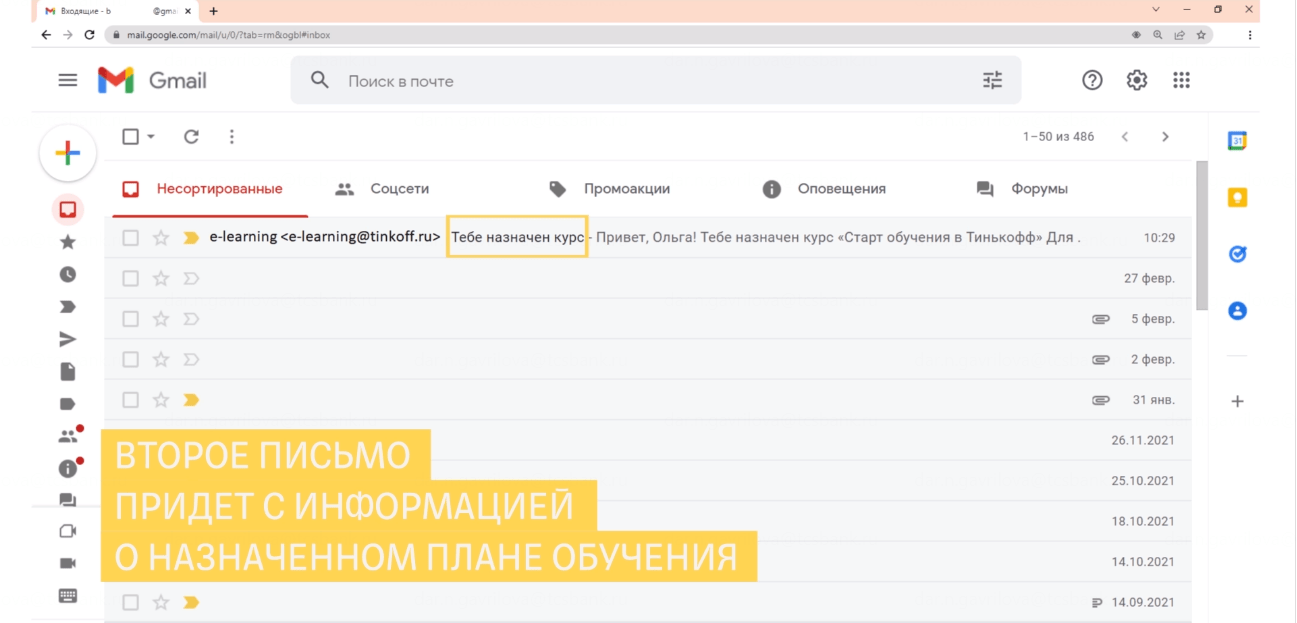Open the more actions three-dot menu

coord(231,136)
